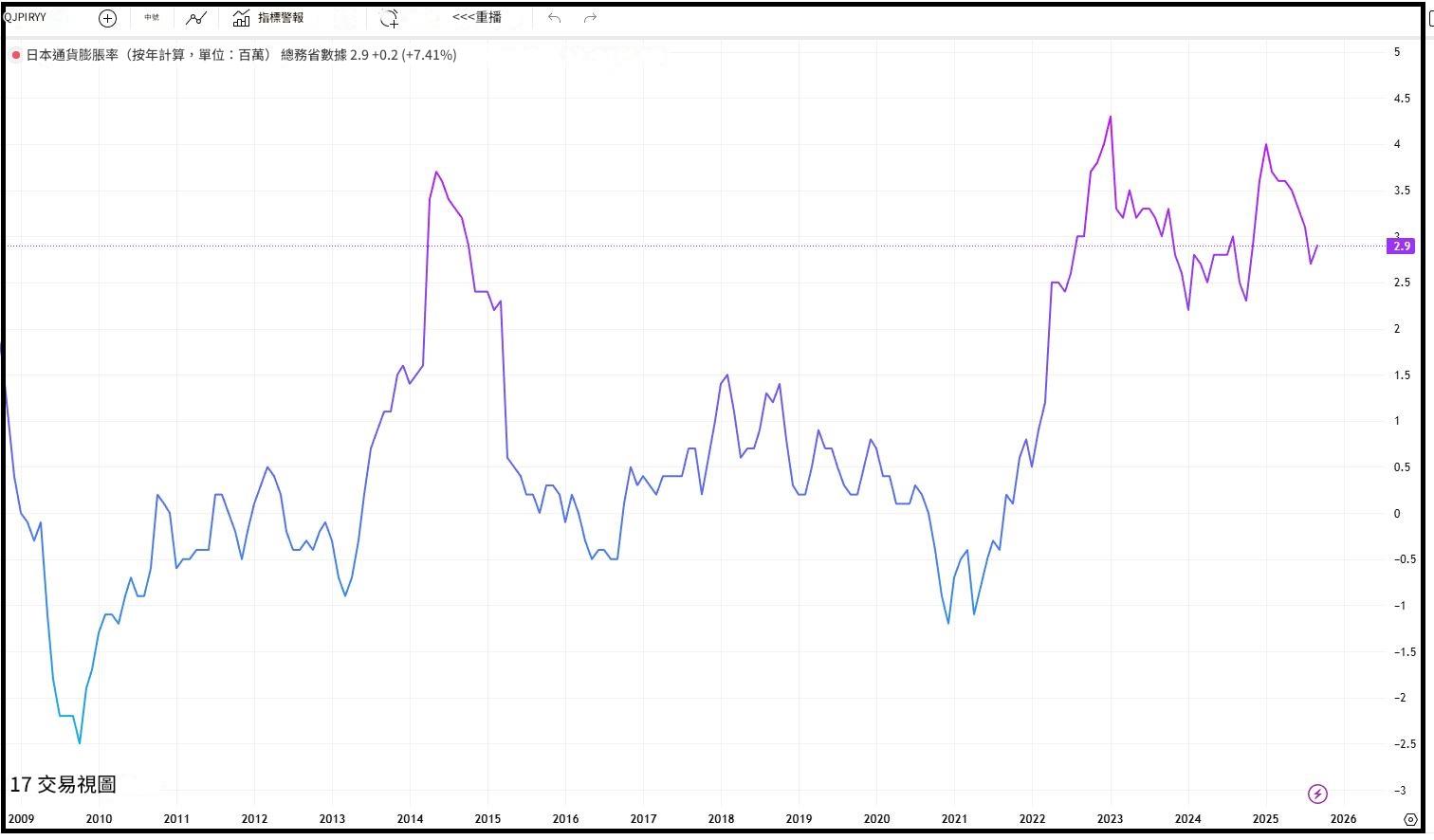
Task: Click the 2014 label on time axis
Action: (410, 819)
